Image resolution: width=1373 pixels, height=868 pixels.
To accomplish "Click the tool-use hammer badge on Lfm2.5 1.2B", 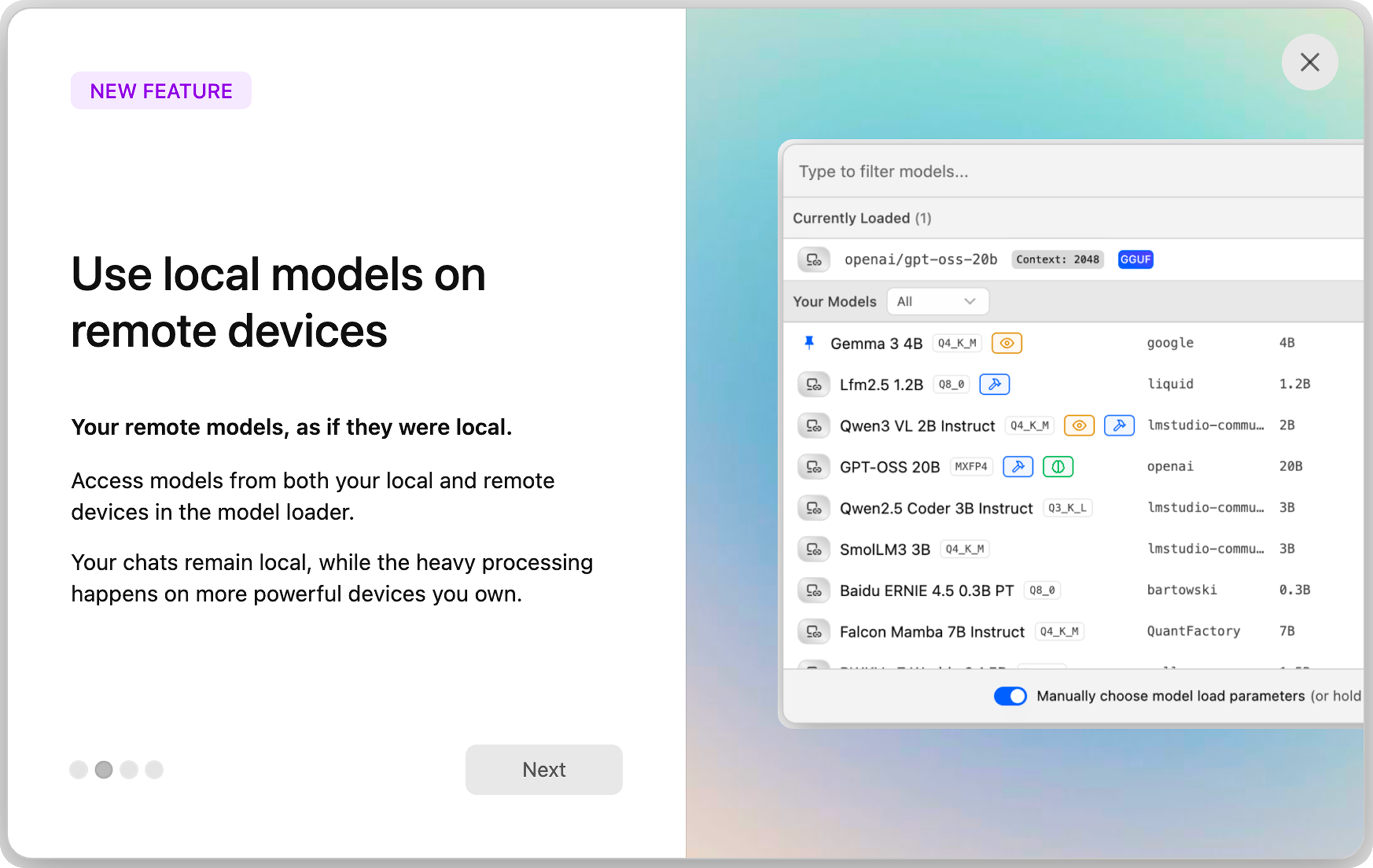I will [994, 384].
